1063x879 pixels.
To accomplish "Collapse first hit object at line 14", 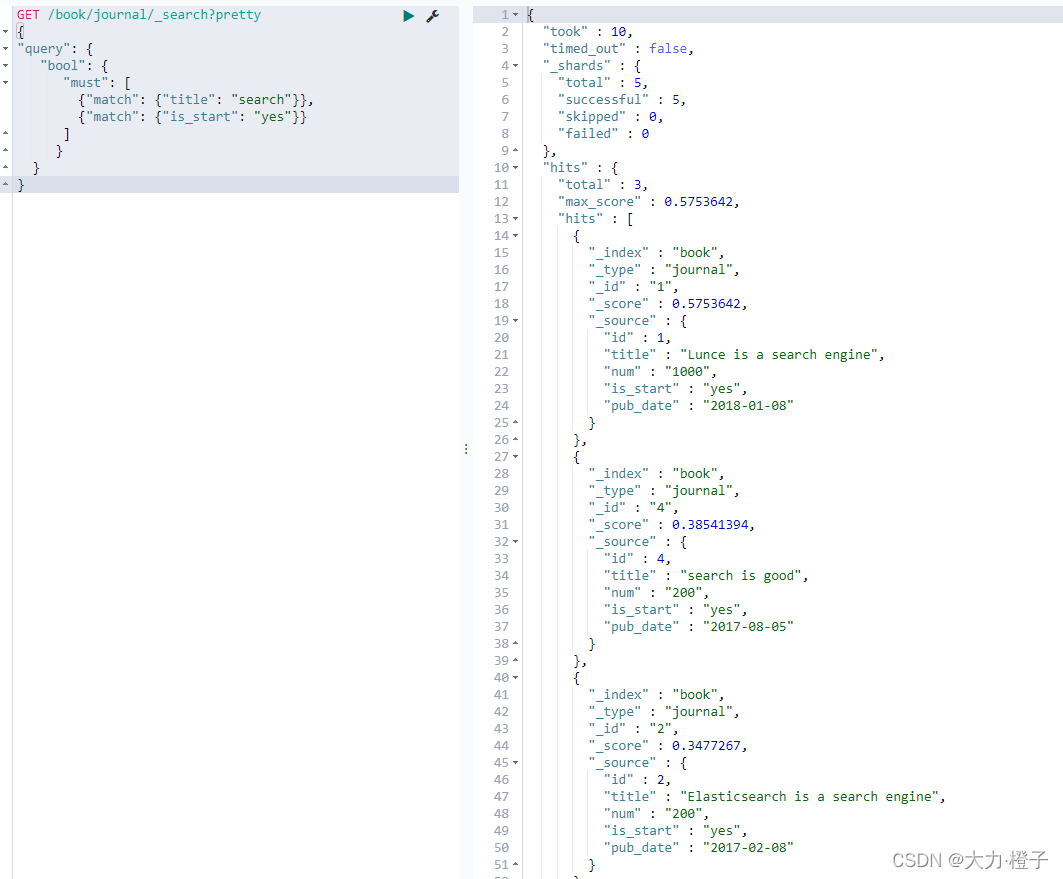I will click(516, 236).
